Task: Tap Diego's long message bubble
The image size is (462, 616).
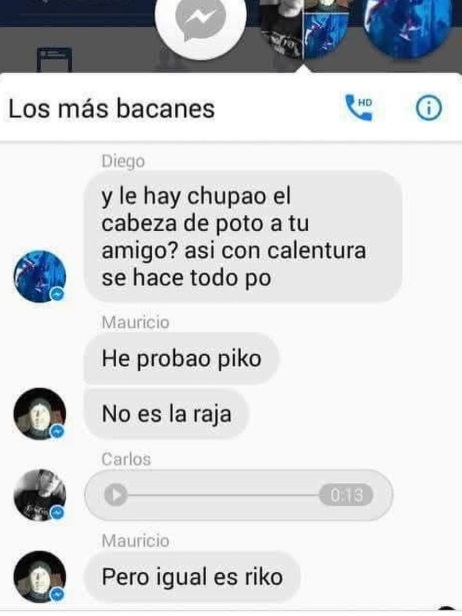Action: pos(243,237)
